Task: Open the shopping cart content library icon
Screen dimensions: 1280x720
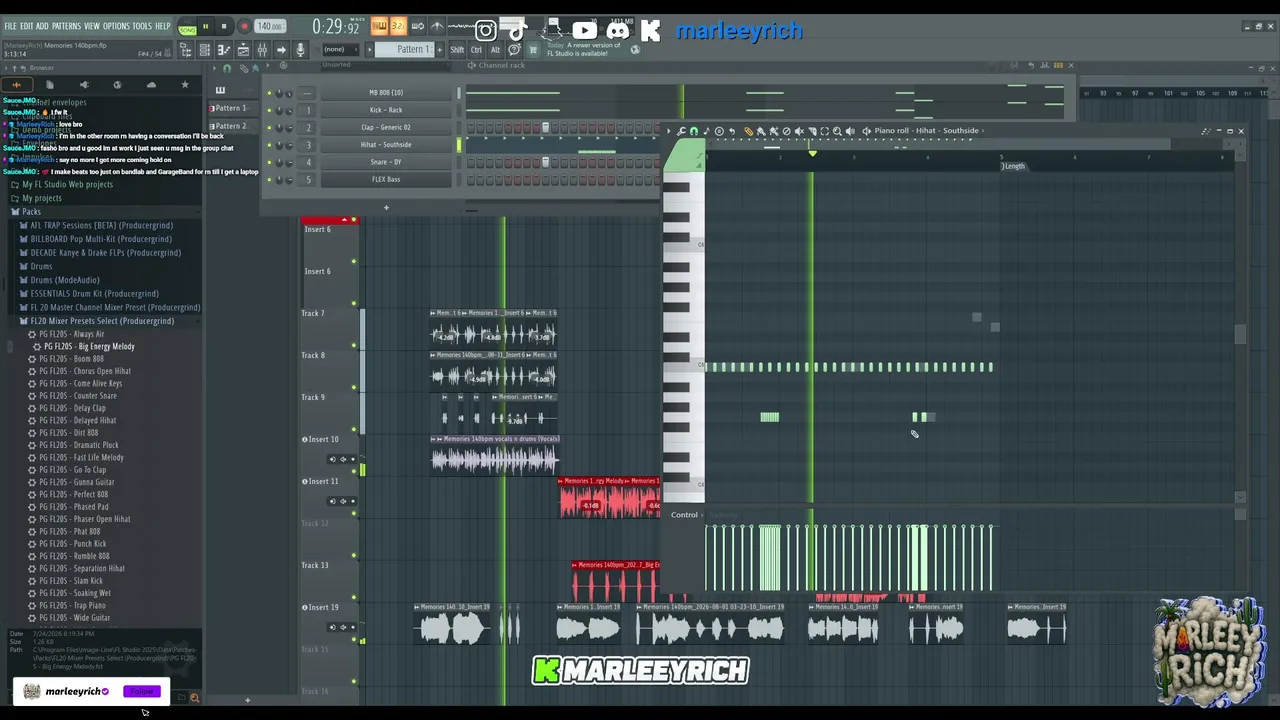Action: pyautogui.click(x=533, y=50)
